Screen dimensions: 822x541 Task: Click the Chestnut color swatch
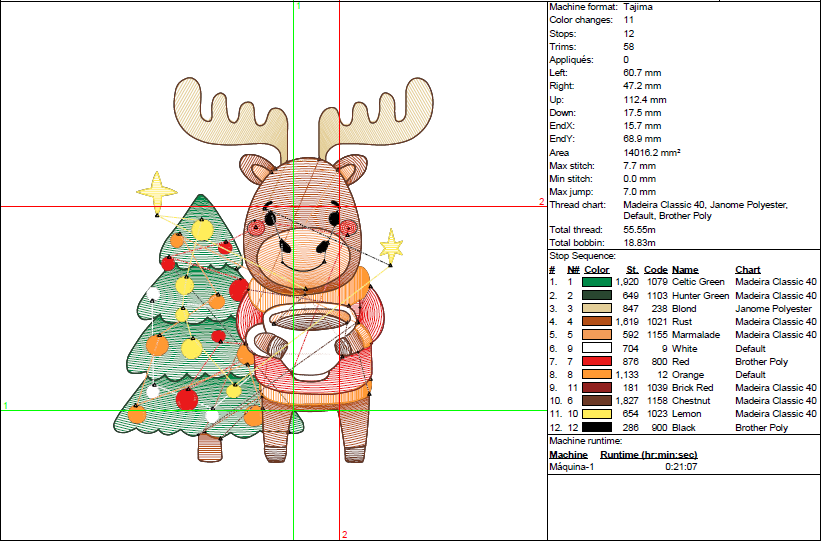coord(597,401)
